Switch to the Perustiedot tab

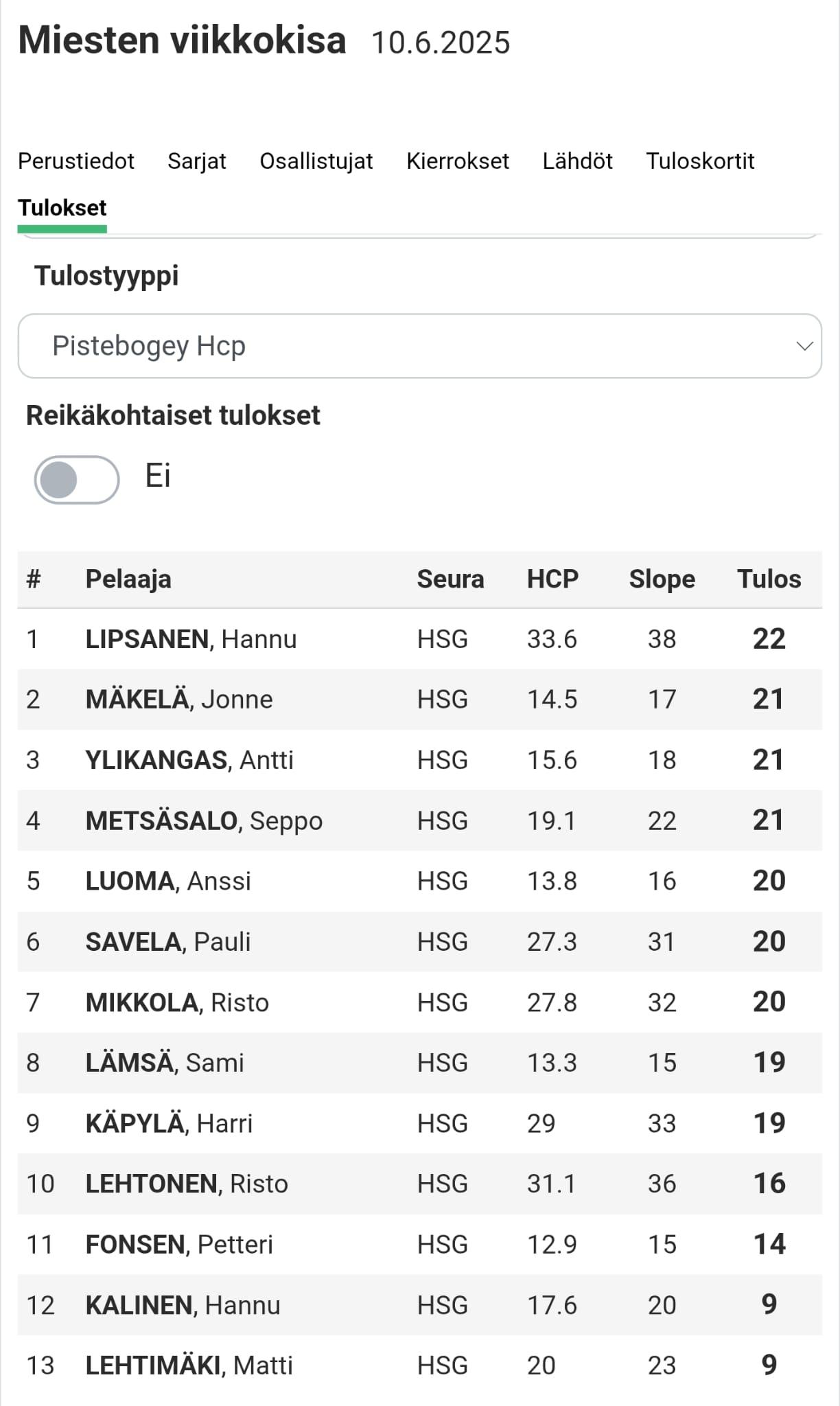pos(76,161)
